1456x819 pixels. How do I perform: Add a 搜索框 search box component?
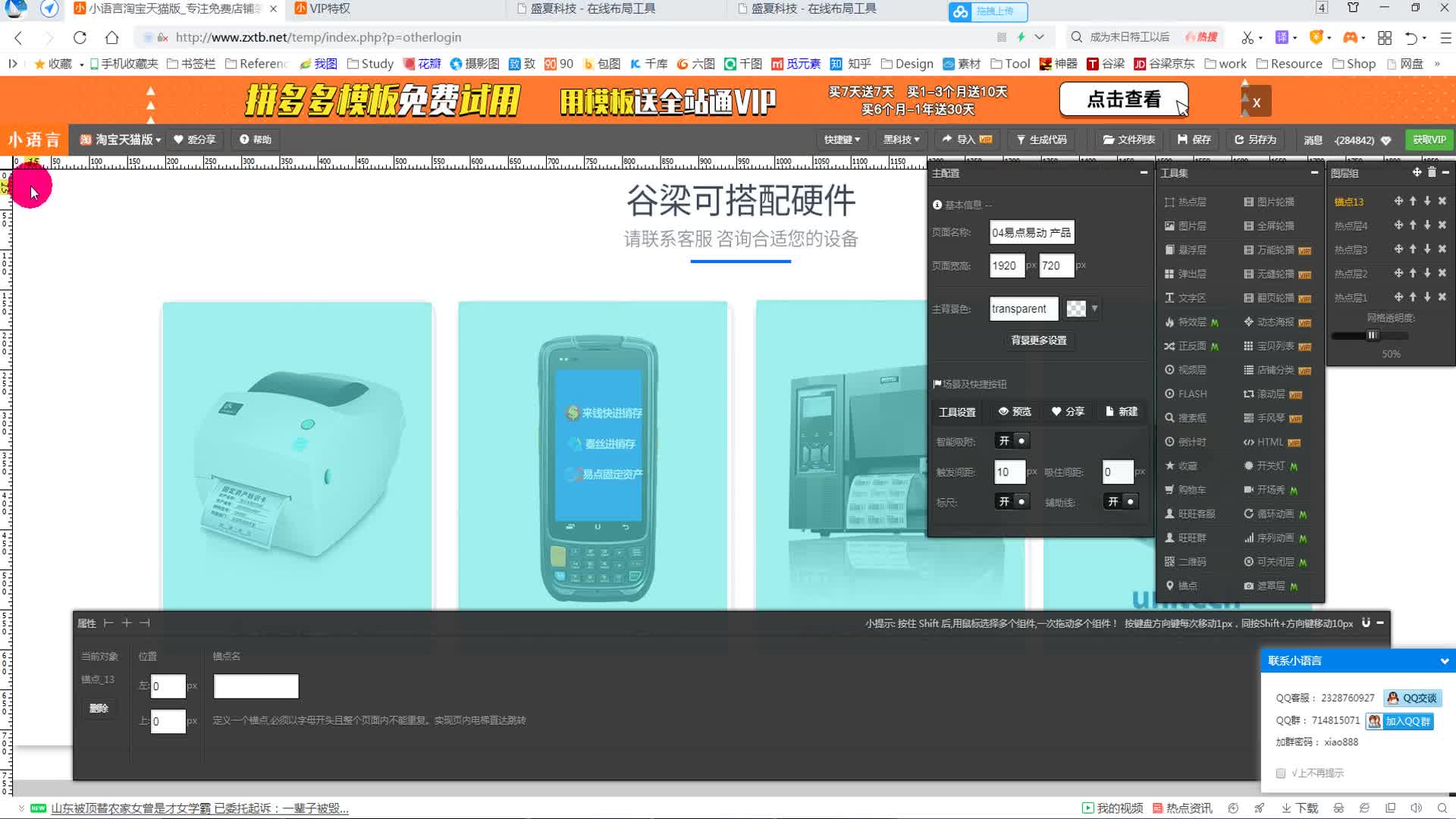point(1185,418)
